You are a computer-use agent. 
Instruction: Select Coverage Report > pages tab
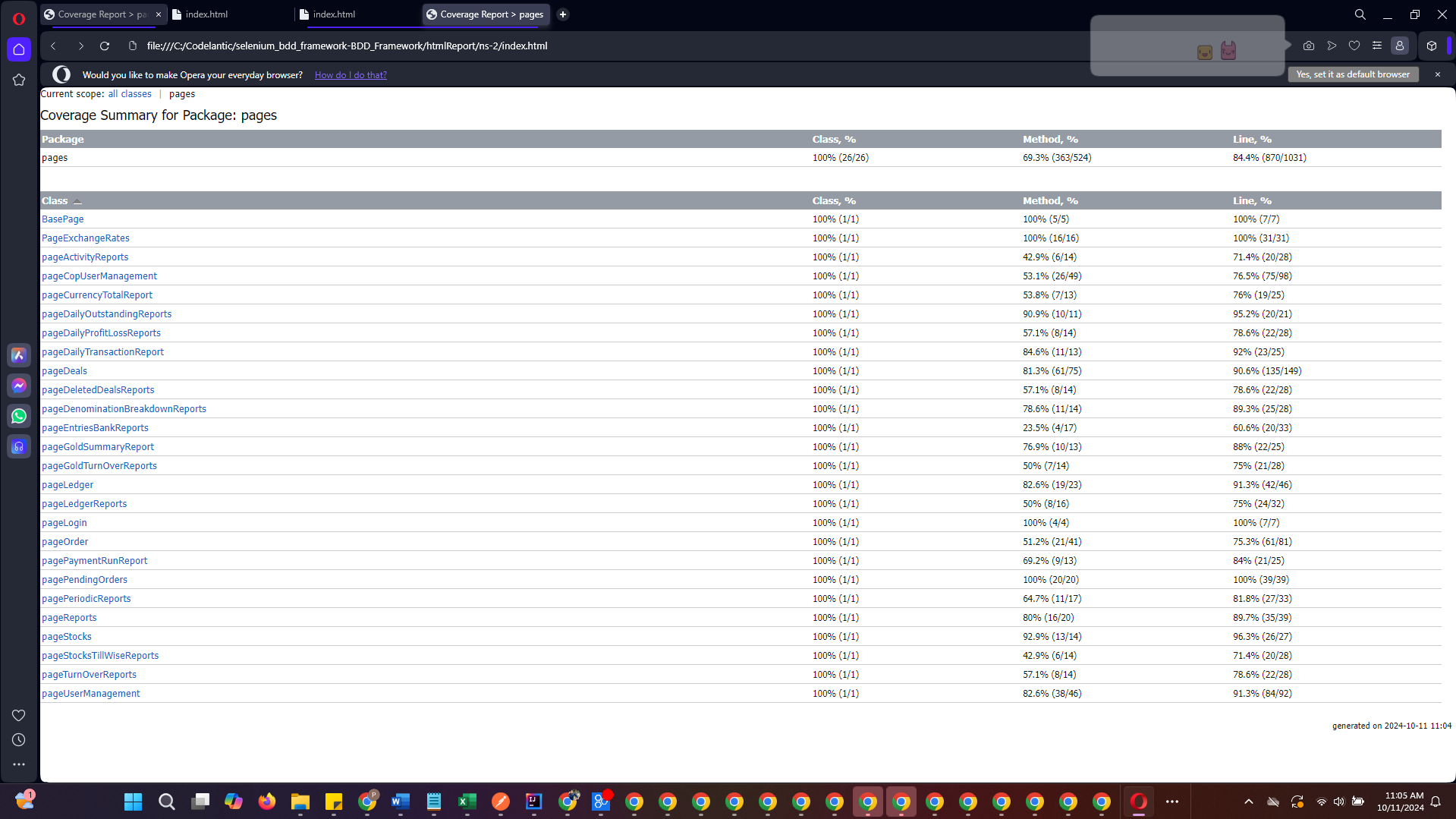click(486, 14)
